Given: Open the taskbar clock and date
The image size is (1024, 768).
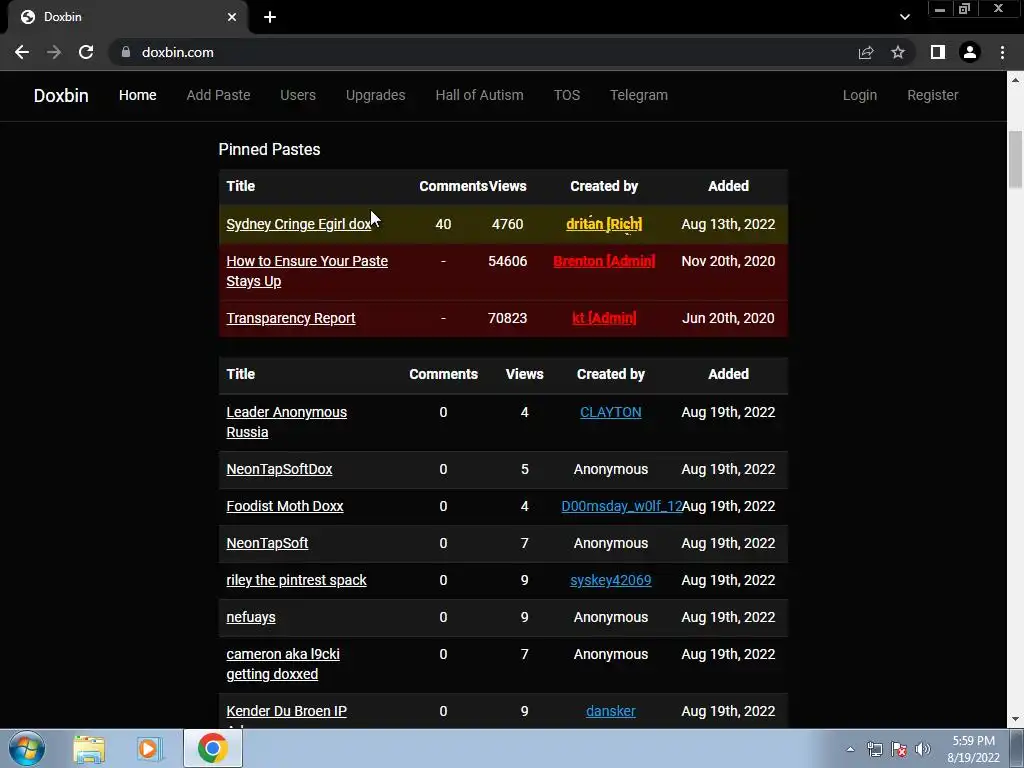Looking at the screenshot, I should point(973,749).
